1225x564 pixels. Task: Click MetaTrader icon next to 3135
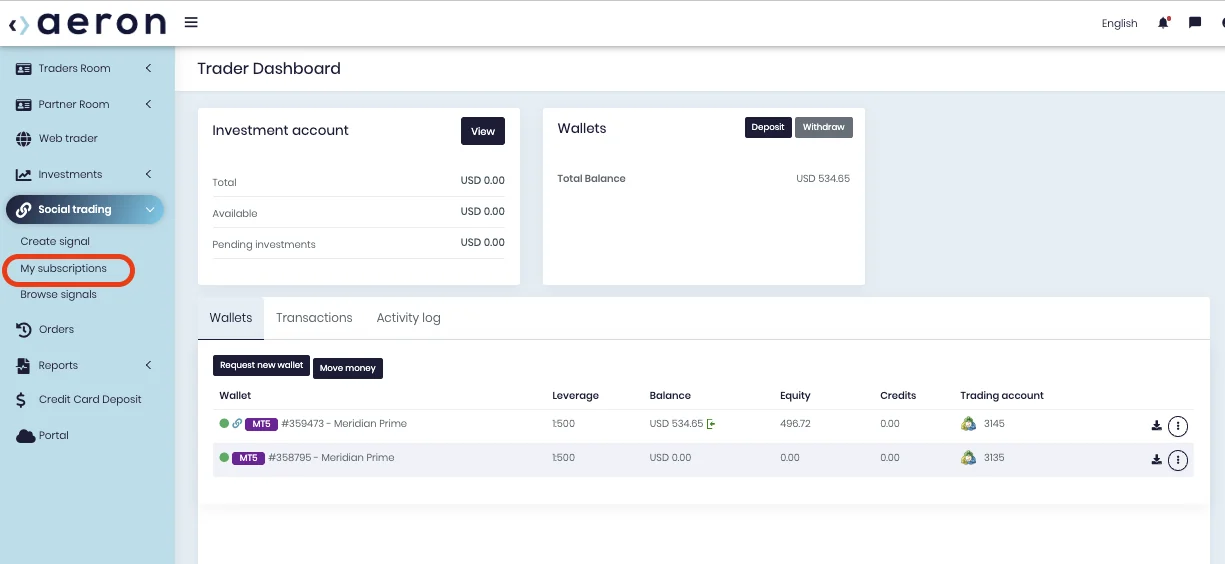[x=968, y=458]
